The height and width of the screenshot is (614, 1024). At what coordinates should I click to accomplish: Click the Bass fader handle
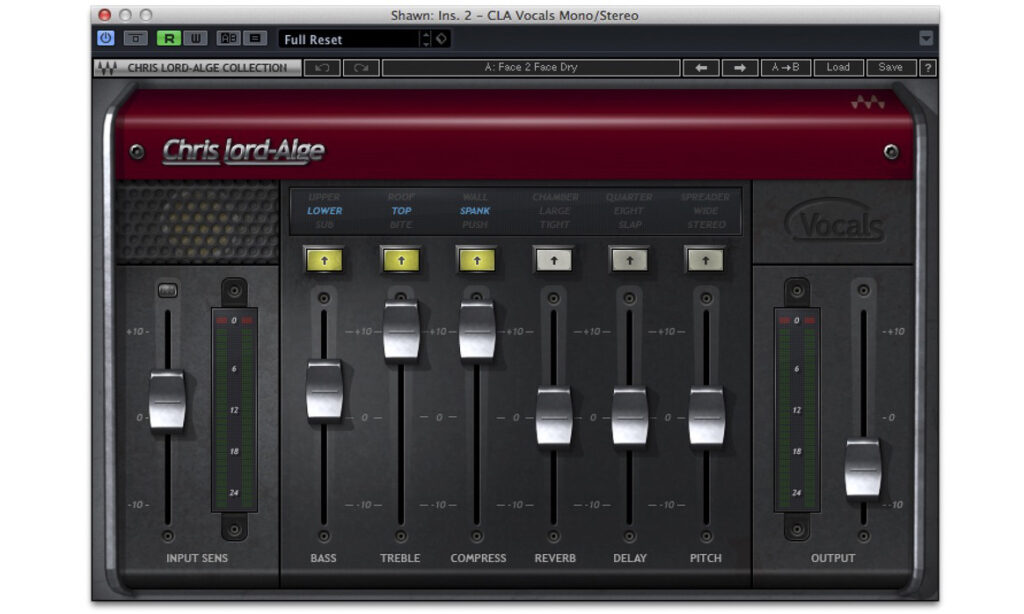pyautogui.click(x=325, y=390)
